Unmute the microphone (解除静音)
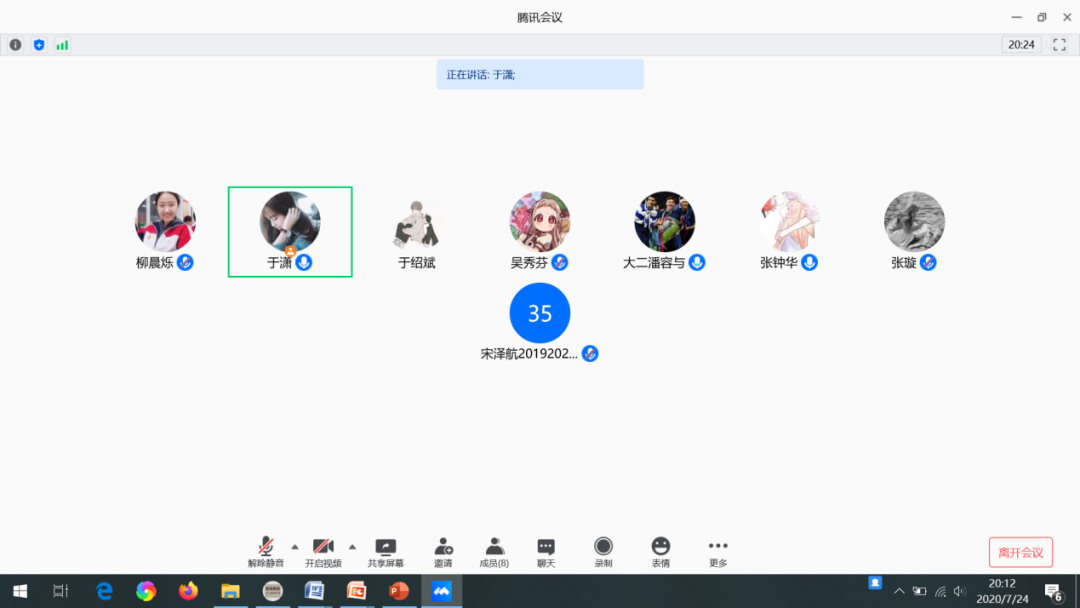 [265, 550]
